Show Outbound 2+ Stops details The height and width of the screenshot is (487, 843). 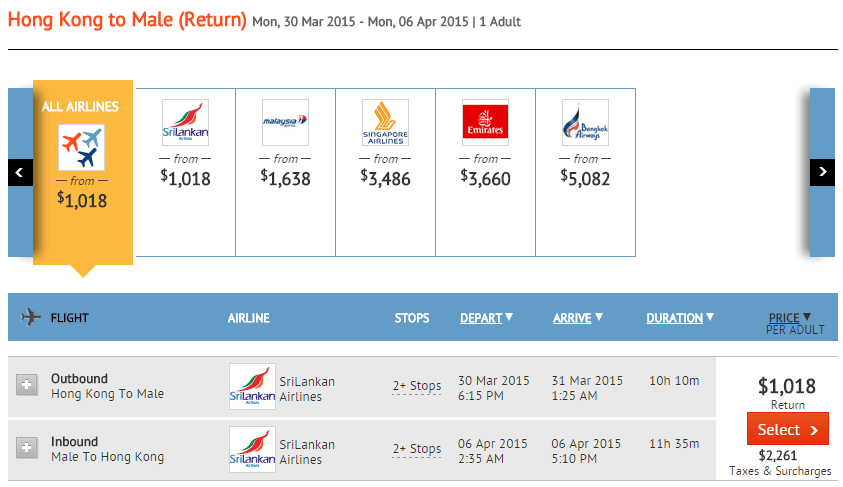click(x=416, y=386)
